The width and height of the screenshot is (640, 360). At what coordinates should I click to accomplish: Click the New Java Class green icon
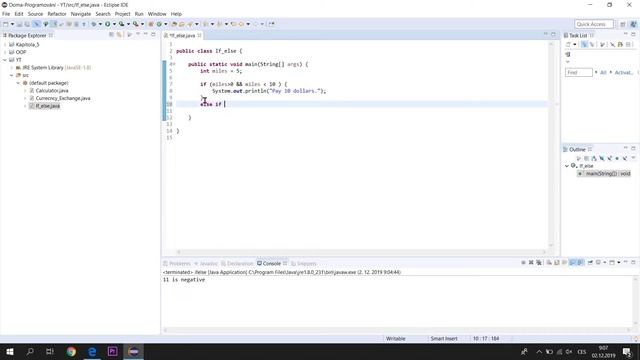[x=160, y=24]
